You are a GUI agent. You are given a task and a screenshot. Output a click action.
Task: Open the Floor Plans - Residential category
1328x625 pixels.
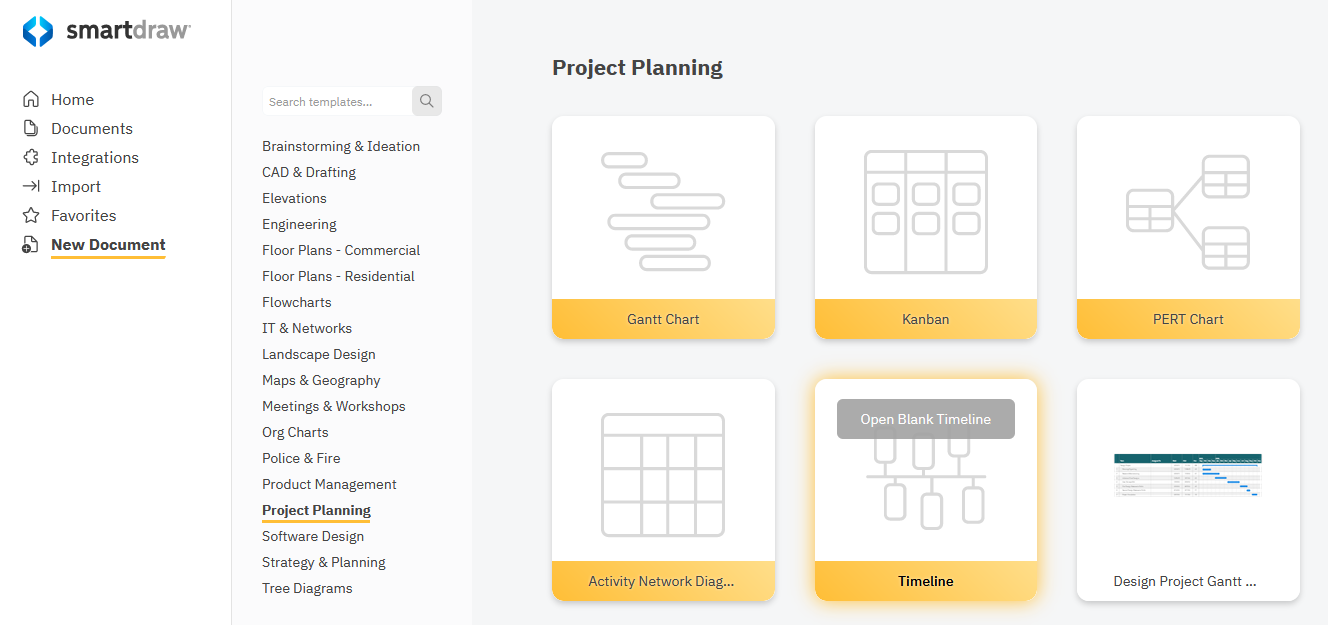point(338,276)
